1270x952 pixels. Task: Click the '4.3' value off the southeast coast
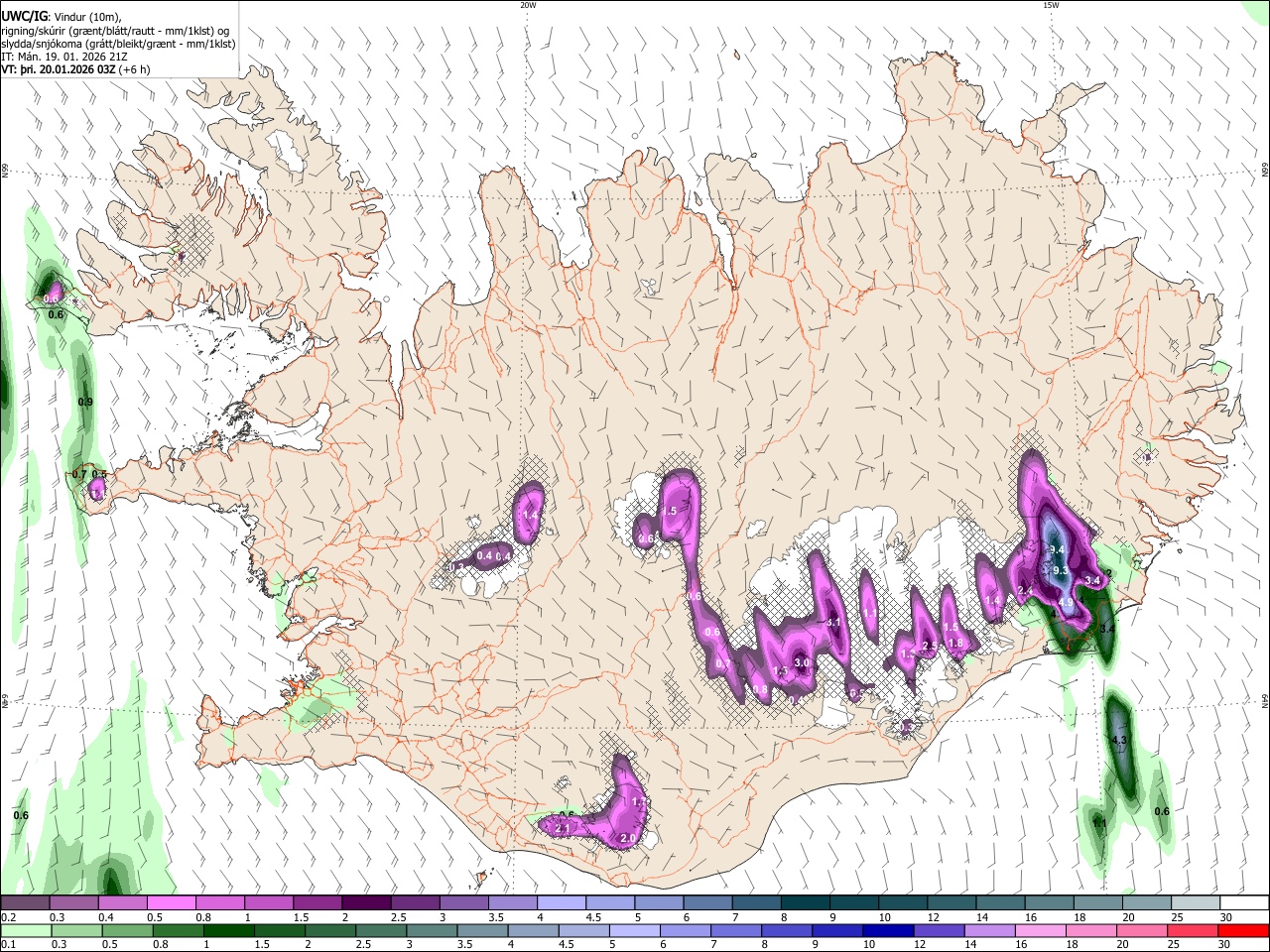[1120, 741]
